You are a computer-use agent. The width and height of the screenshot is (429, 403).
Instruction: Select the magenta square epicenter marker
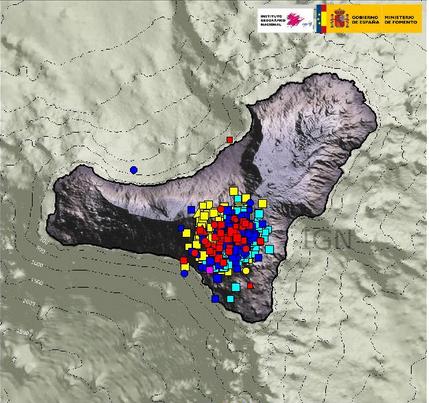coord(209,270)
